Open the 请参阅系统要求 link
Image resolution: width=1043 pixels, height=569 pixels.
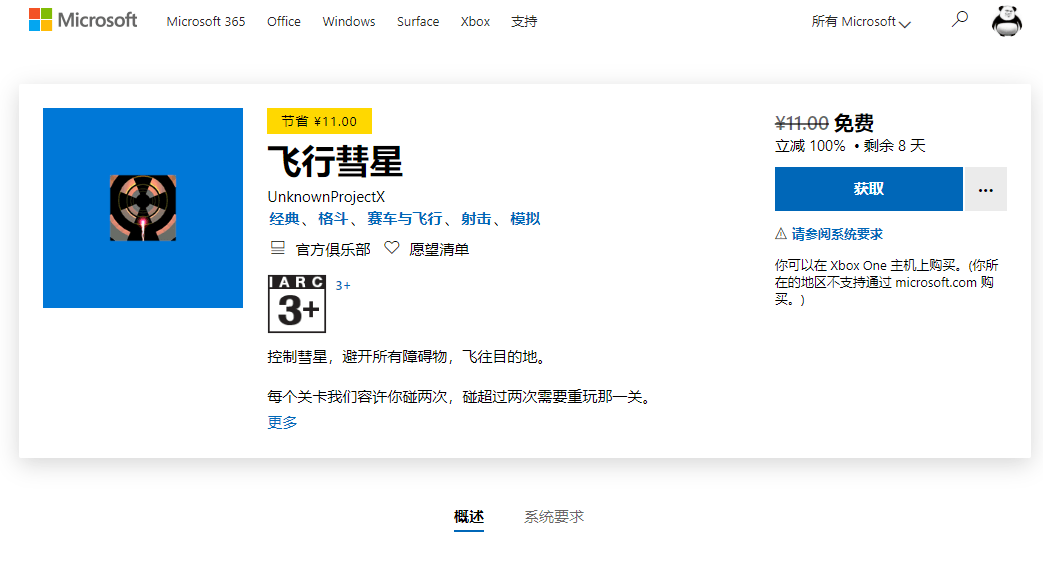[x=837, y=234]
